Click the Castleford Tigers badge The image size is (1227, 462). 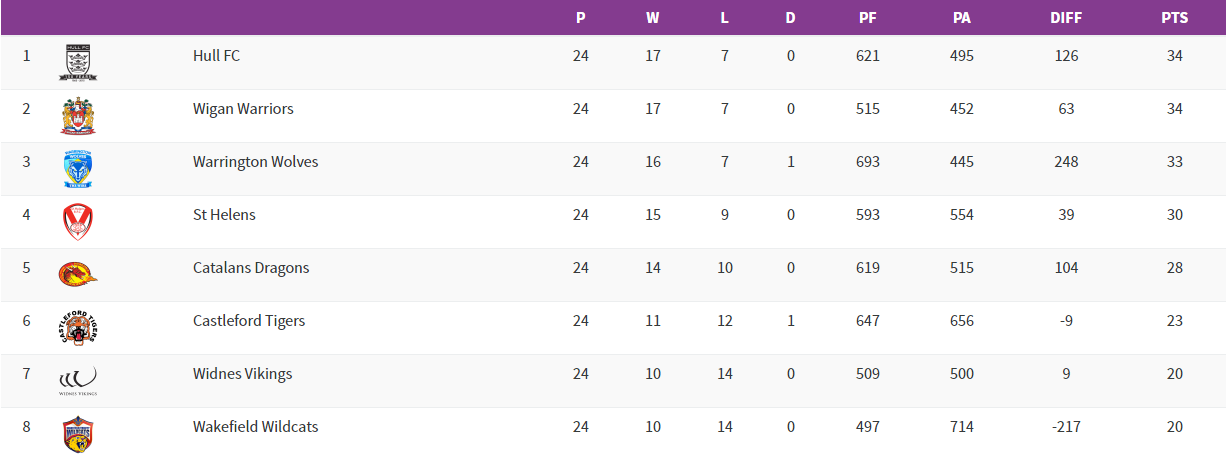[78, 327]
